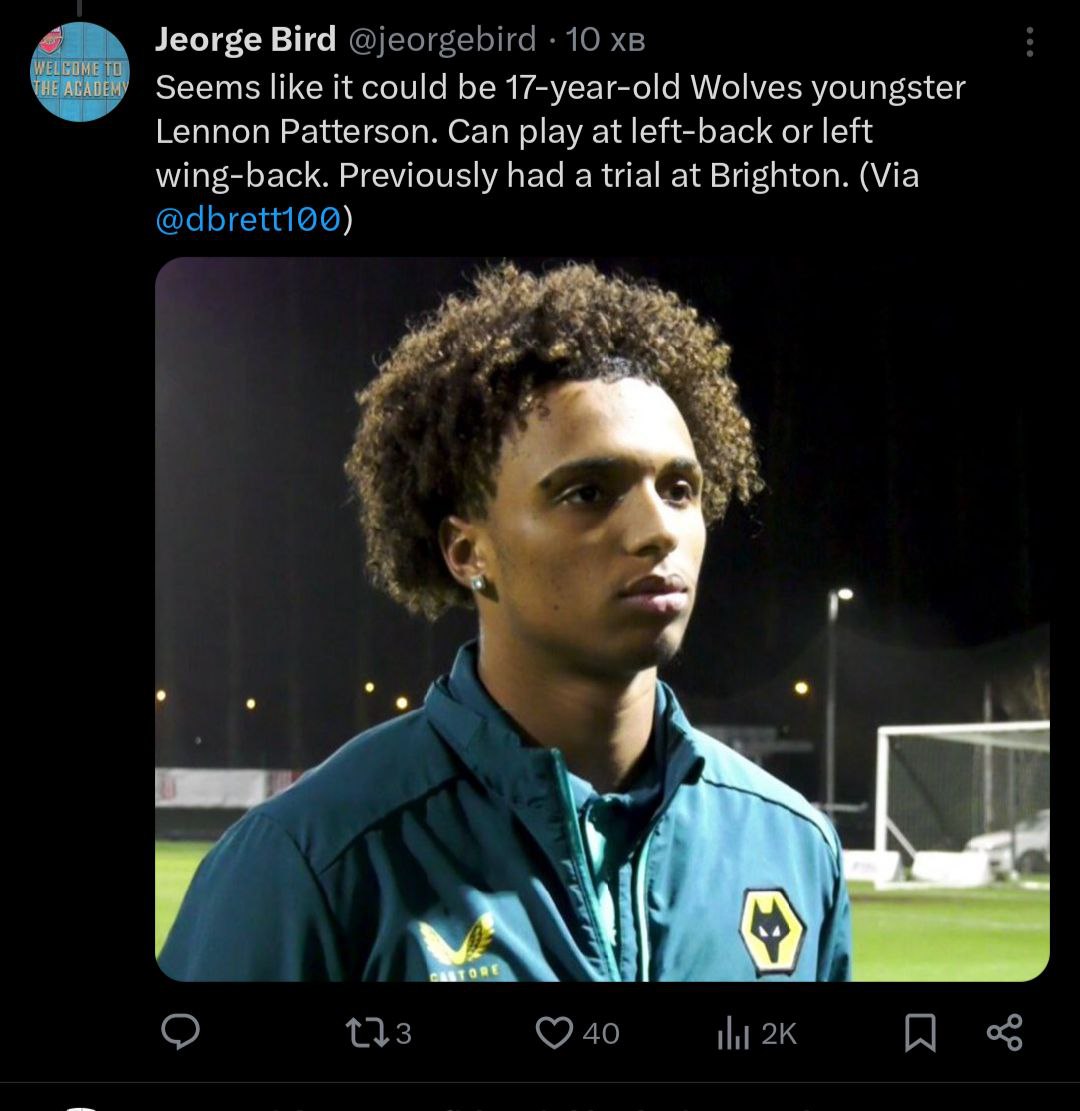Like the tweet with the heart icon

pyautogui.click(x=553, y=1032)
